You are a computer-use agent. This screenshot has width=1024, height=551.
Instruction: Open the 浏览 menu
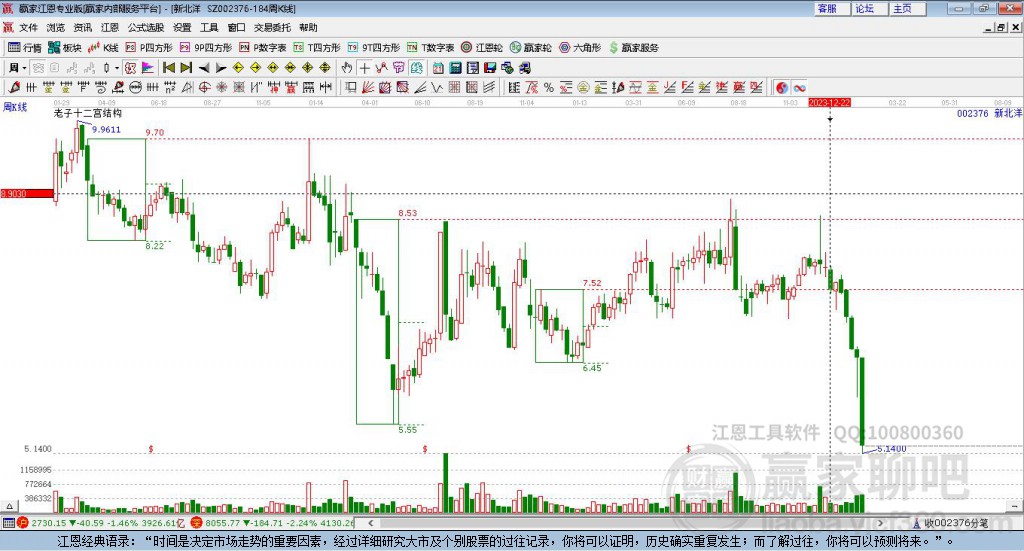tap(56, 27)
